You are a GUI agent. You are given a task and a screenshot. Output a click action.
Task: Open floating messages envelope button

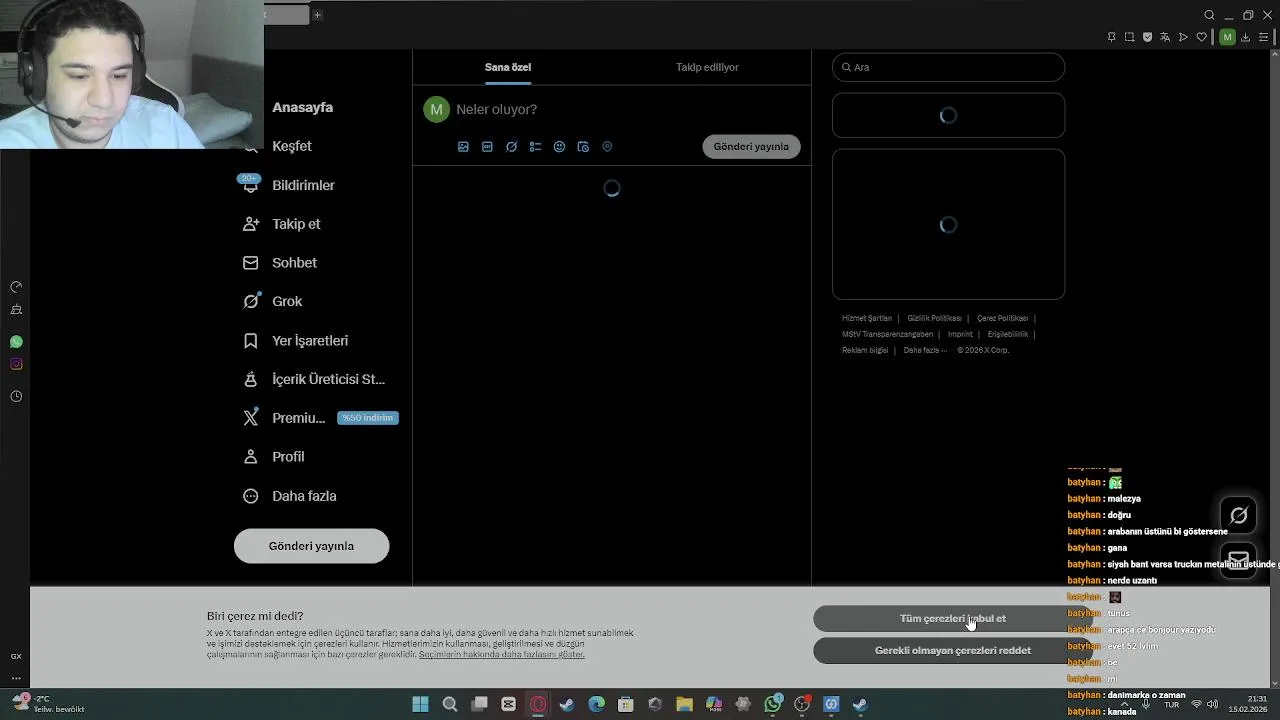click(1238, 559)
